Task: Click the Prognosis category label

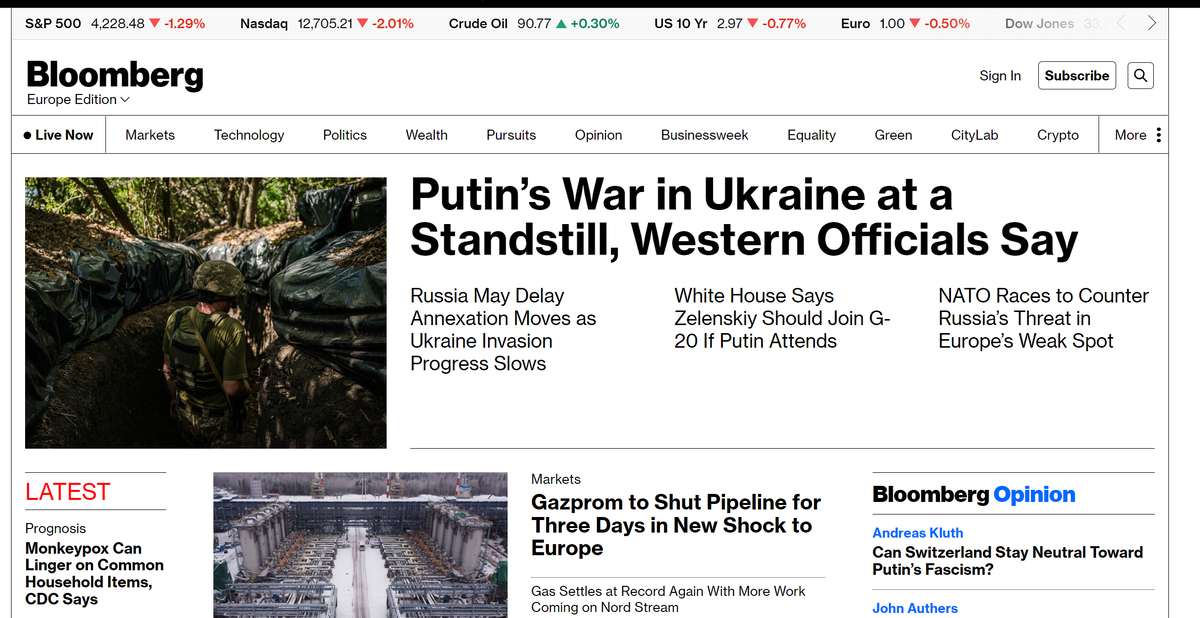Action: 55,528
